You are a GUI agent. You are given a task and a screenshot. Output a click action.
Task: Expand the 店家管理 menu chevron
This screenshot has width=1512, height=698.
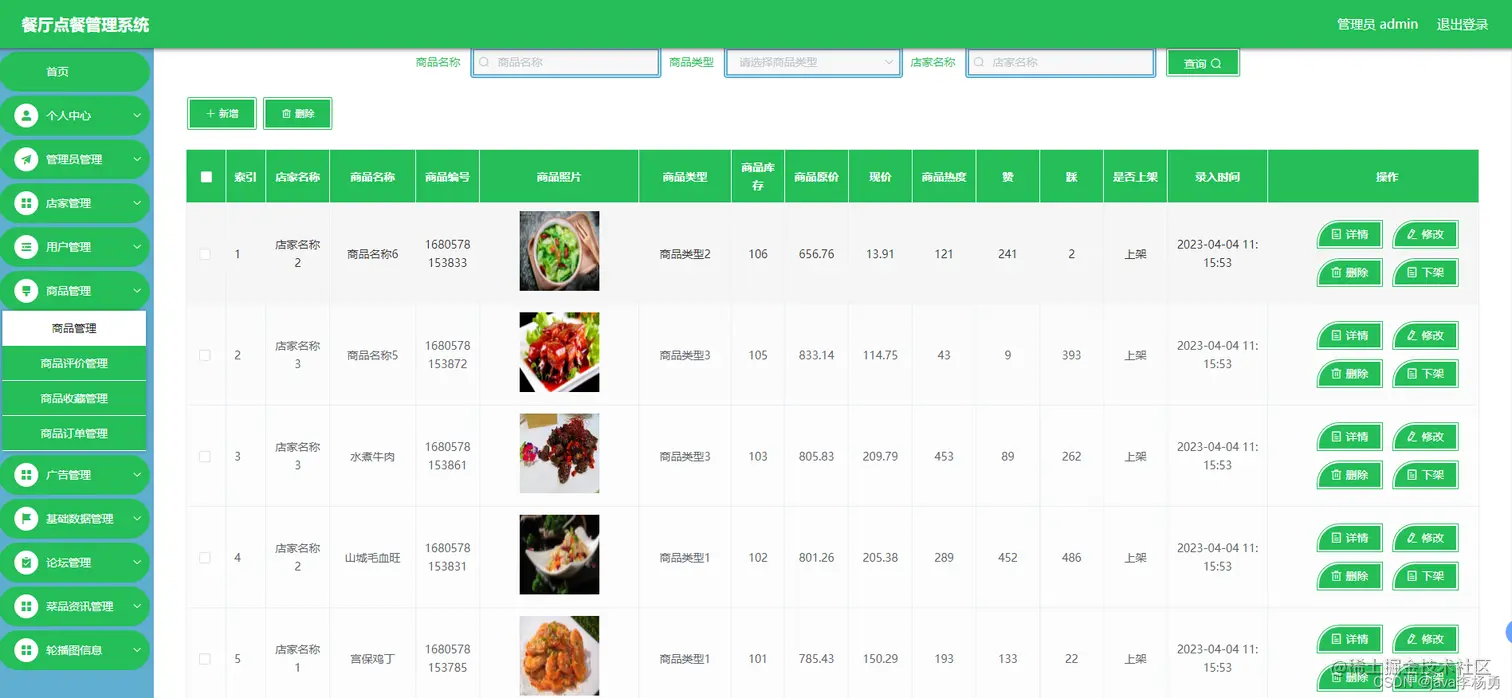pos(137,203)
